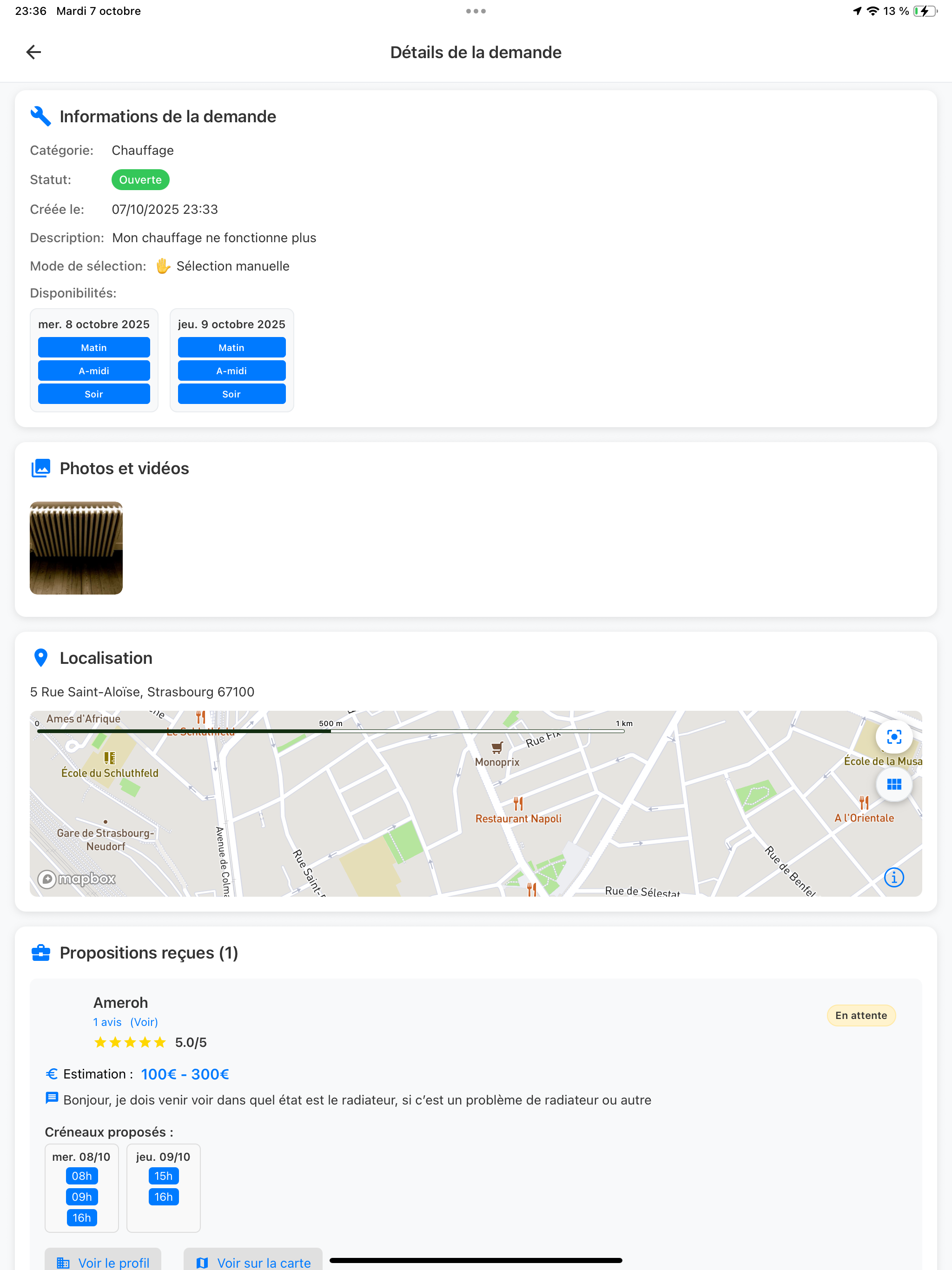Select Soir slot for jeu. 9 octobre
952x1270 pixels.
(x=231, y=395)
